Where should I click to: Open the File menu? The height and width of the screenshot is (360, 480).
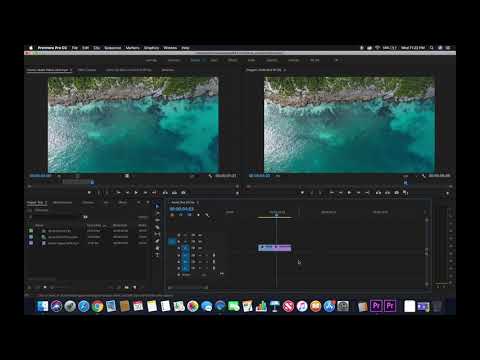(75, 48)
